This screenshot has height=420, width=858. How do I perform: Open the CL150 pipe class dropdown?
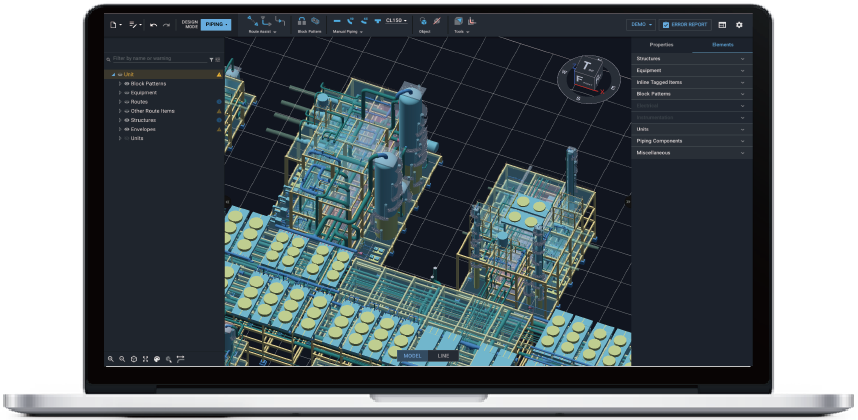397,21
